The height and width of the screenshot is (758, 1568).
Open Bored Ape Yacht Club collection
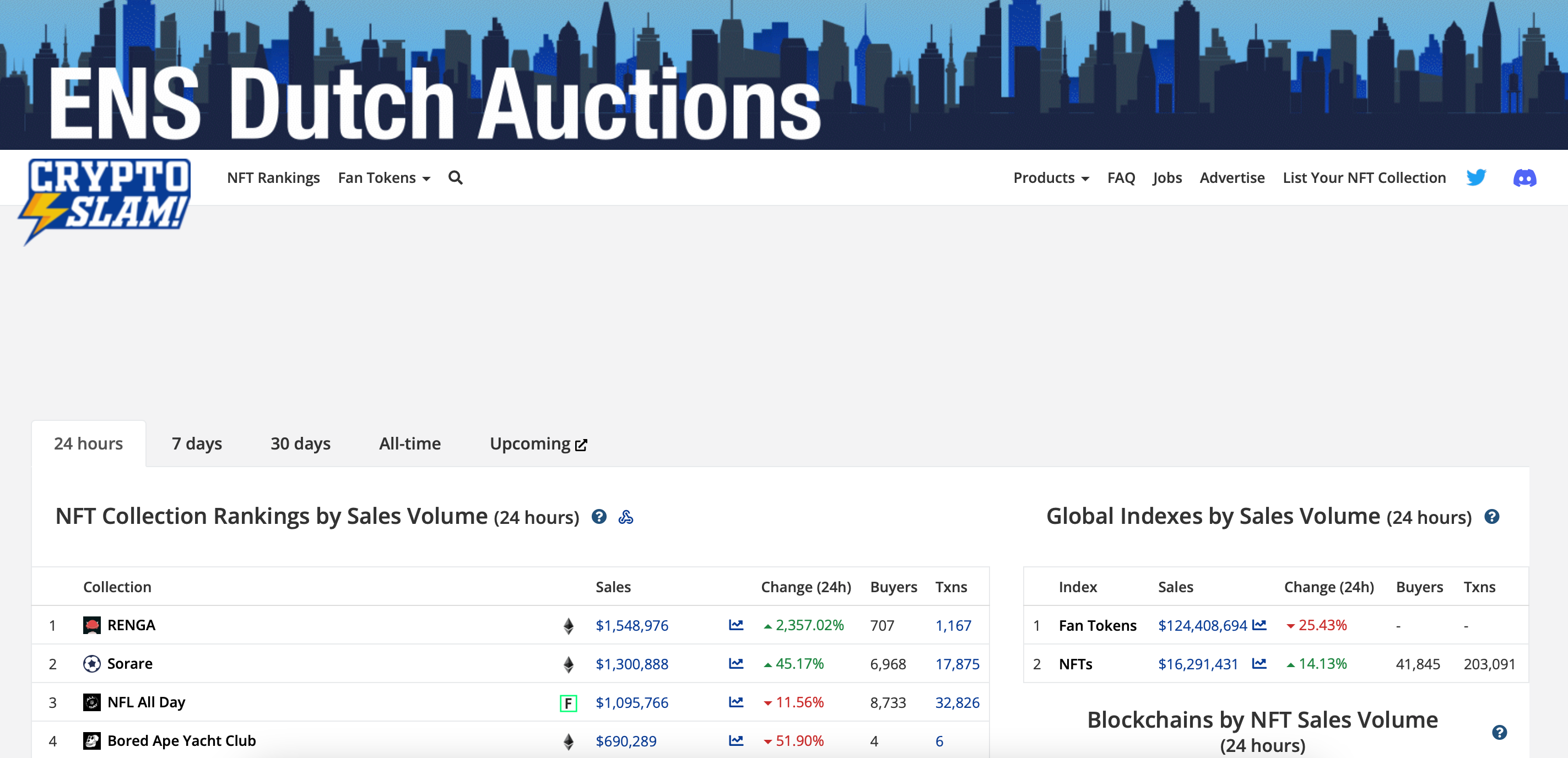click(181, 741)
